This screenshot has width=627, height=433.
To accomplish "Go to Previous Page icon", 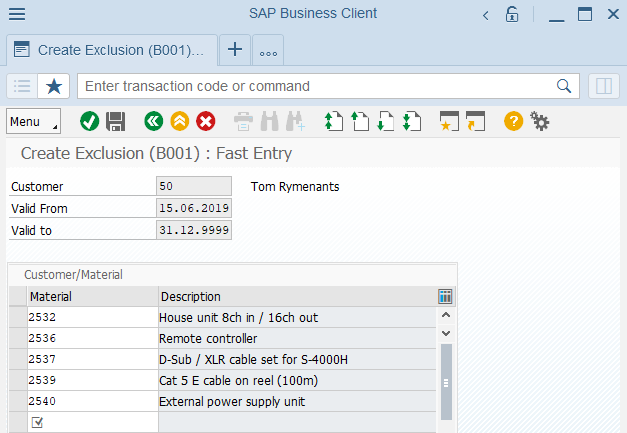I will click(x=360, y=121).
